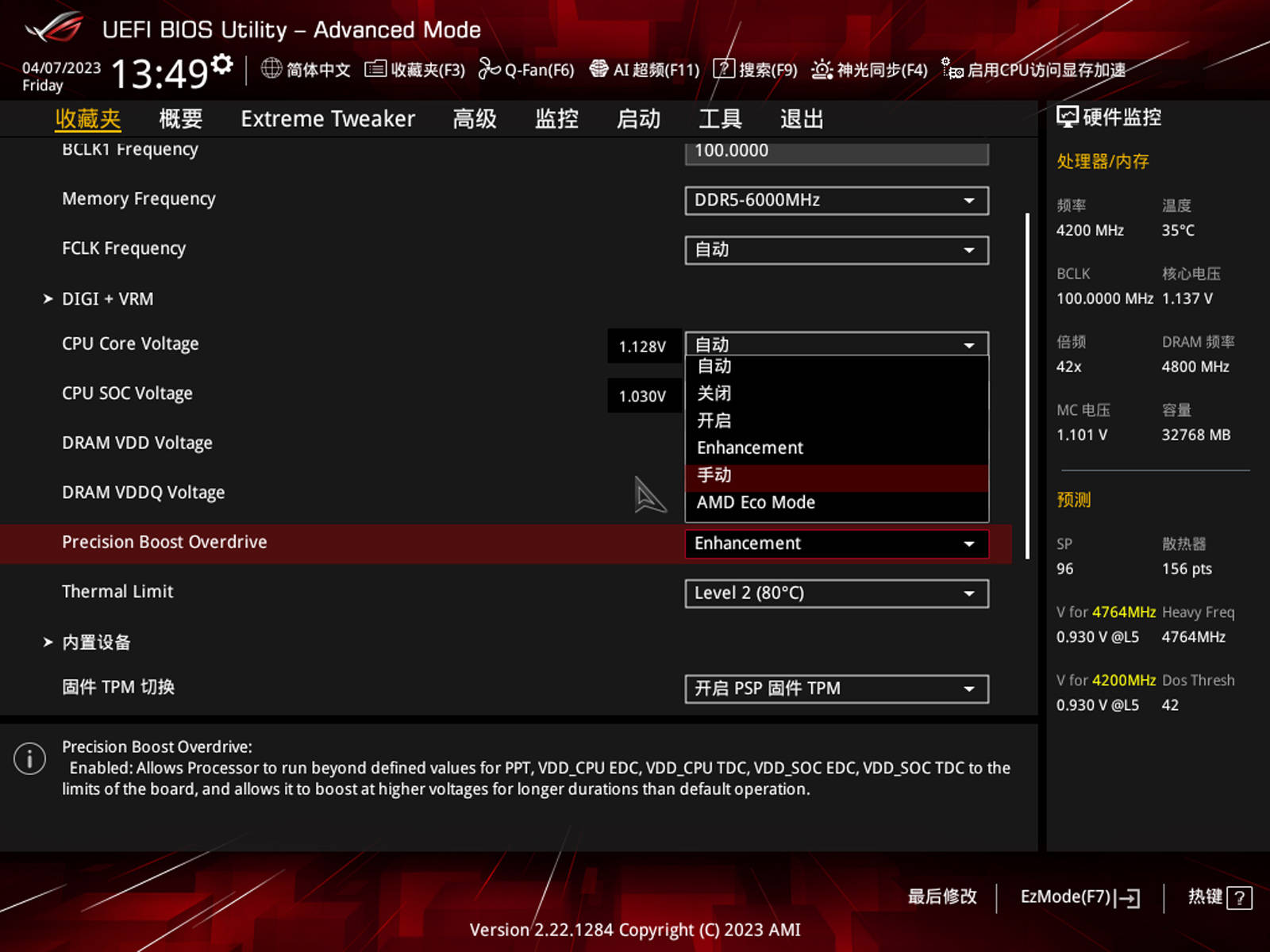This screenshot has width=1270, height=952.
Task: Click the 1.128V CPU core voltage value
Action: click(644, 346)
